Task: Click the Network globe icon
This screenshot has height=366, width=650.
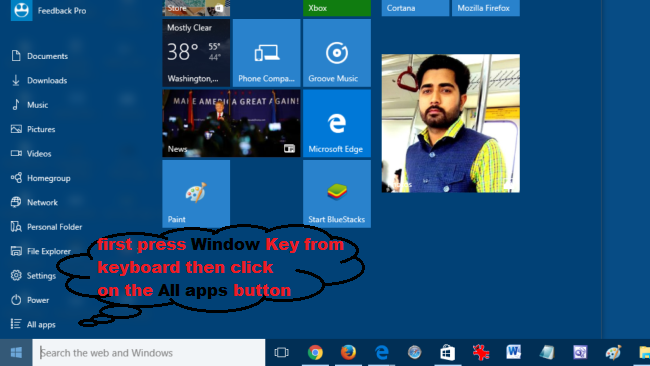Action: coord(16,202)
